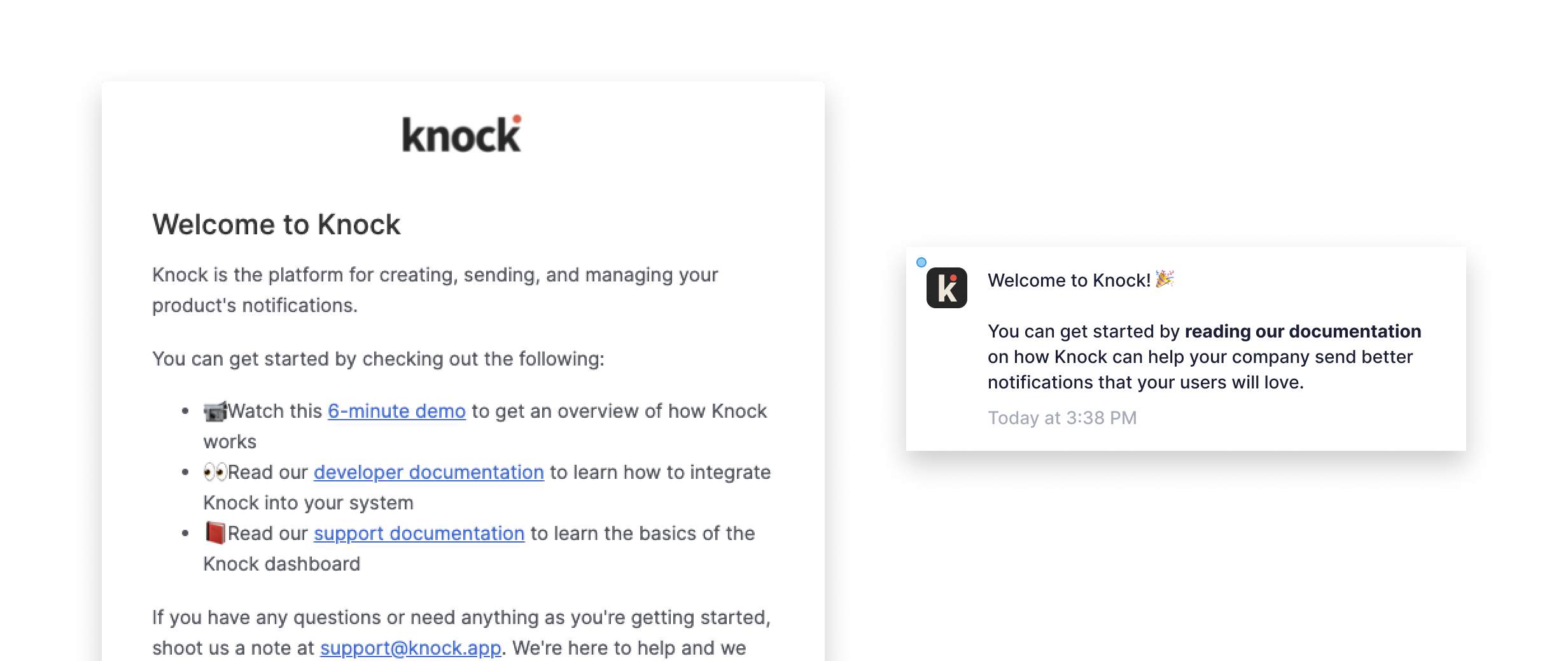The width and height of the screenshot is (1568, 661).
Task: Open the support documentation link
Action: (x=419, y=534)
